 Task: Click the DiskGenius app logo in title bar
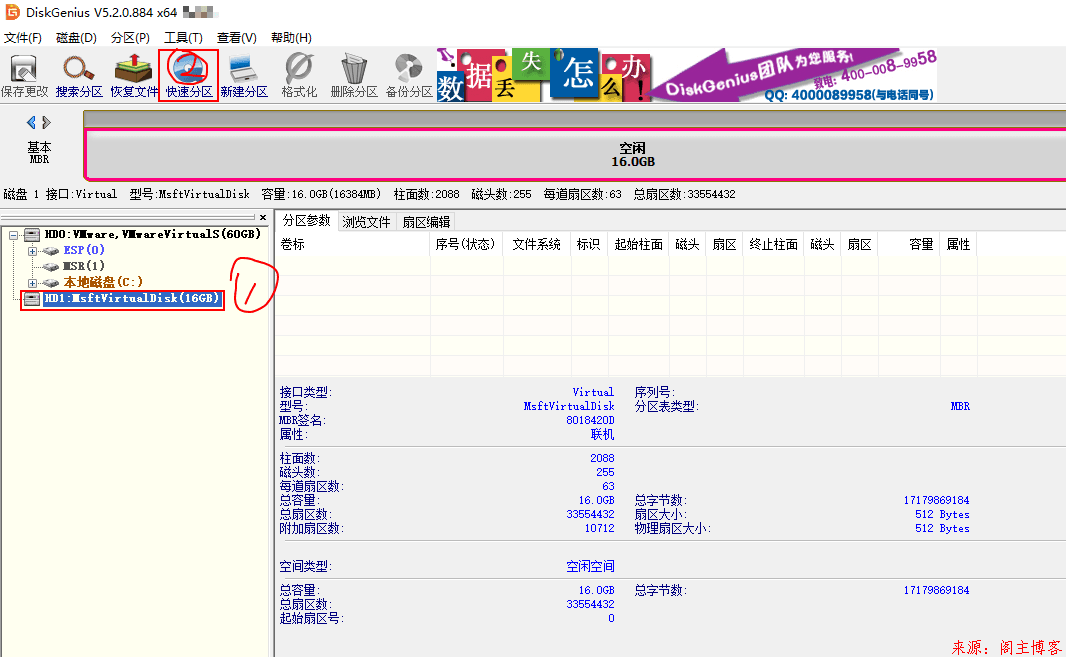(12, 12)
